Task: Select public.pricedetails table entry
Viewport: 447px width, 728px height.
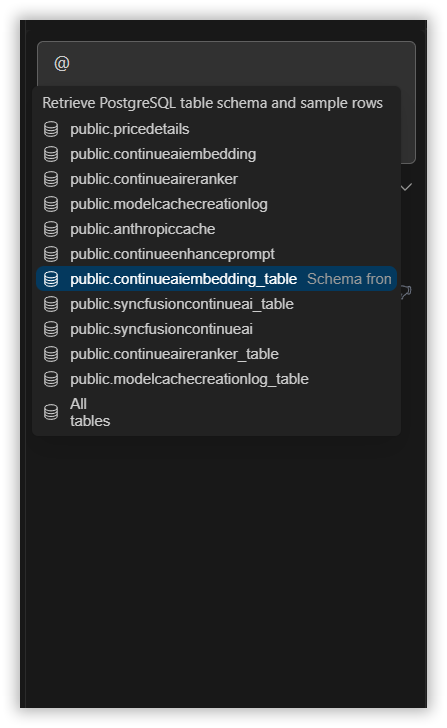Action: (216, 129)
